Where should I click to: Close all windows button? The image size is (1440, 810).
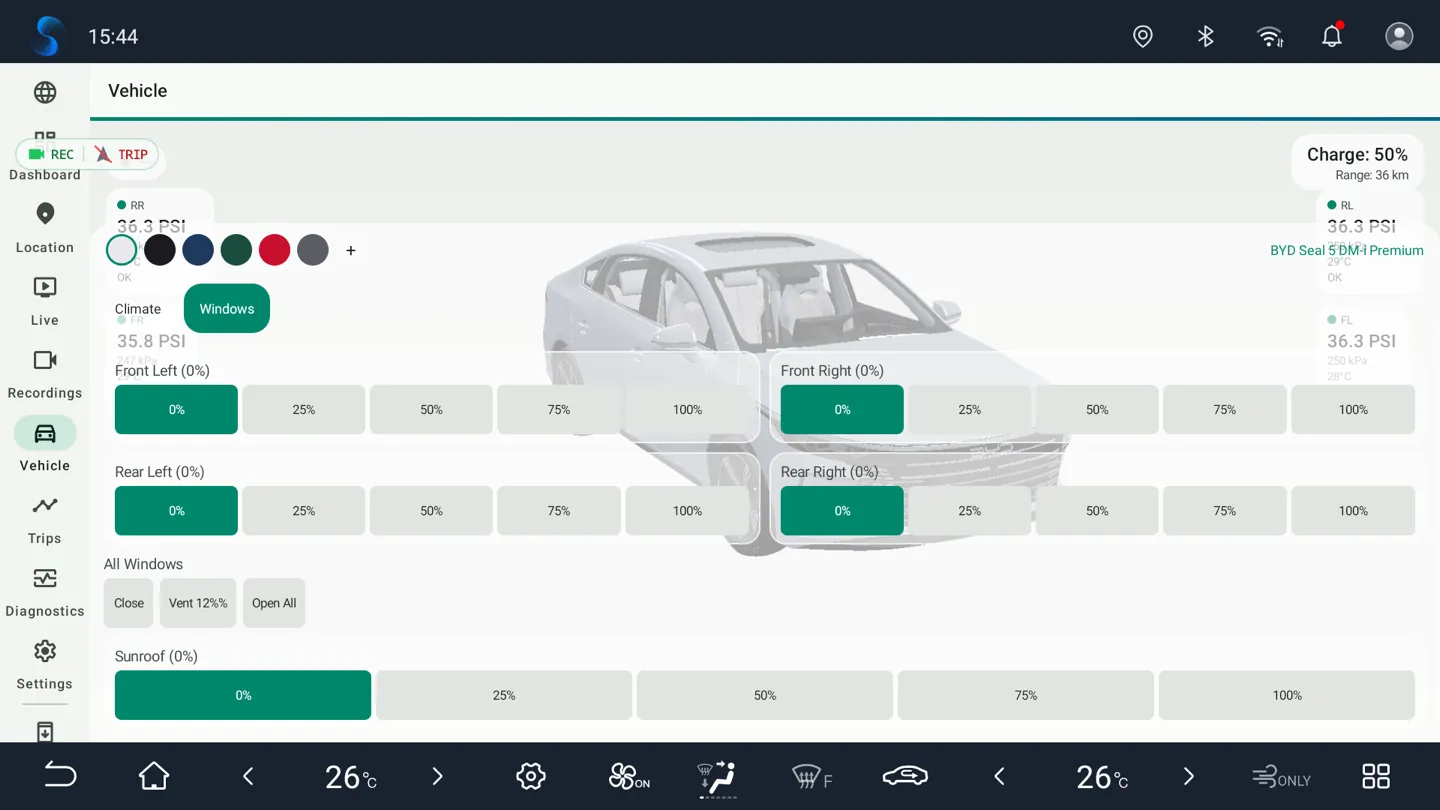tap(129, 603)
